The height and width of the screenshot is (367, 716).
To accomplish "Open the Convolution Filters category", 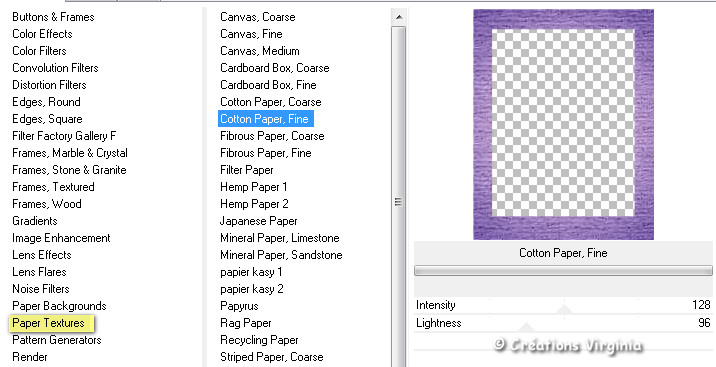I will coord(55,68).
